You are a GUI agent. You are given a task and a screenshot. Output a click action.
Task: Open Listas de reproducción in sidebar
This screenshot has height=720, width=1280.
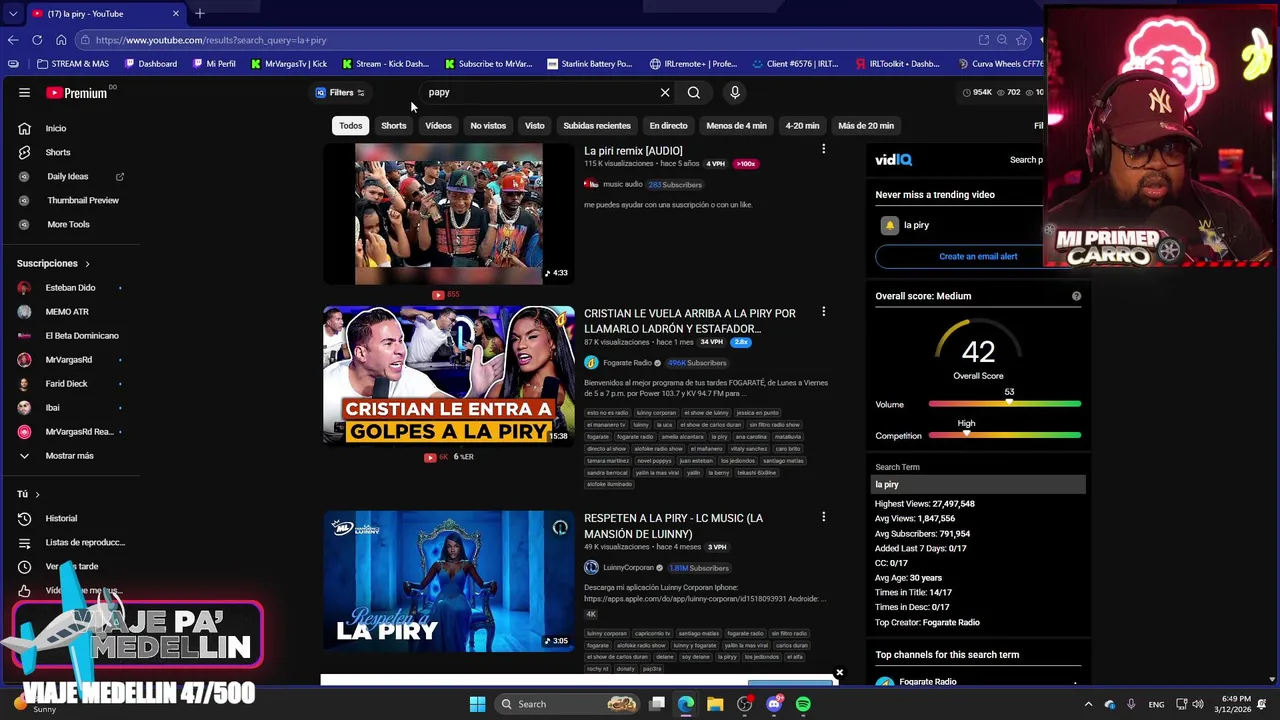(84, 542)
